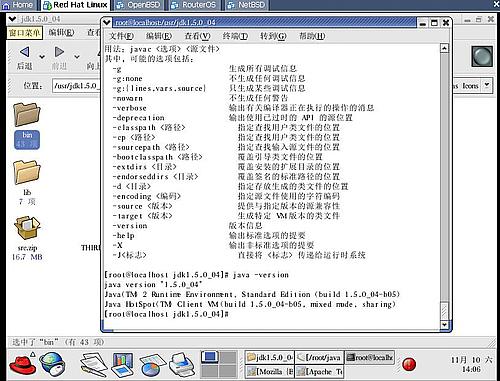Click the printer manager panel icon
This screenshot has width=500, height=381.
tap(182, 365)
